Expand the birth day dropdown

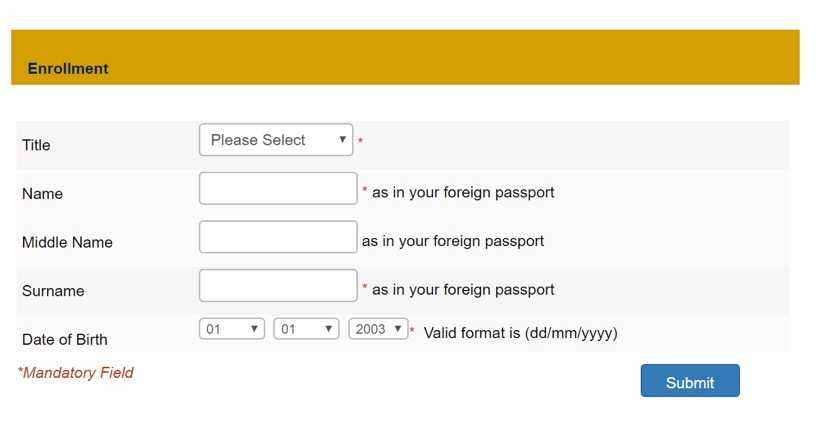pyautogui.click(x=231, y=329)
